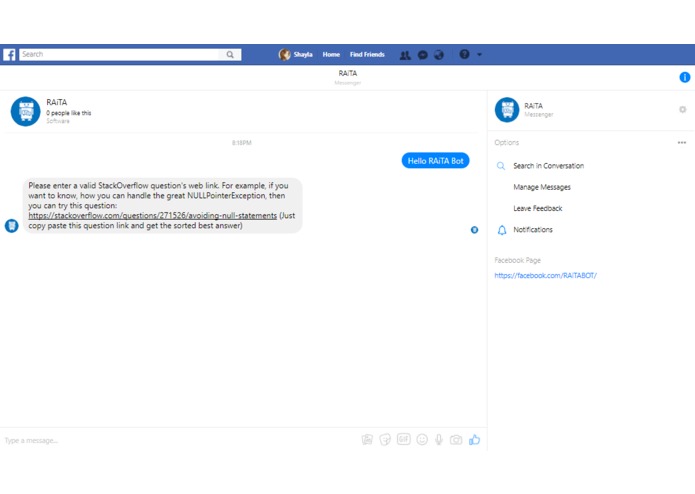Open Notifications option
The width and height of the screenshot is (695, 494).
click(533, 229)
